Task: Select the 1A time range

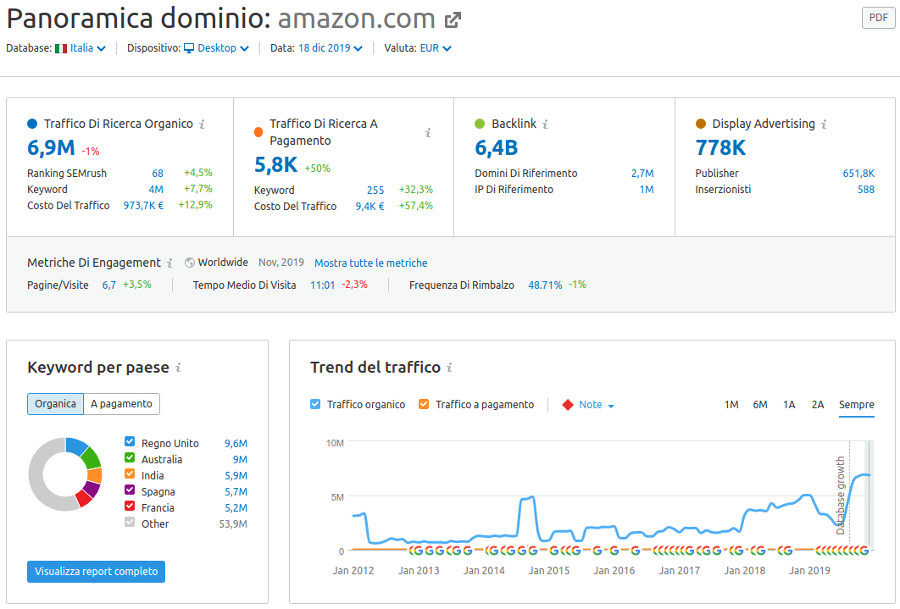Action: pos(789,405)
